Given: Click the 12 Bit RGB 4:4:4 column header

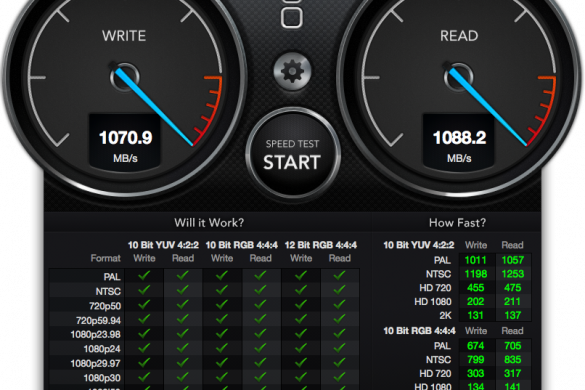Looking at the screenshot, I should click(320, 245).
